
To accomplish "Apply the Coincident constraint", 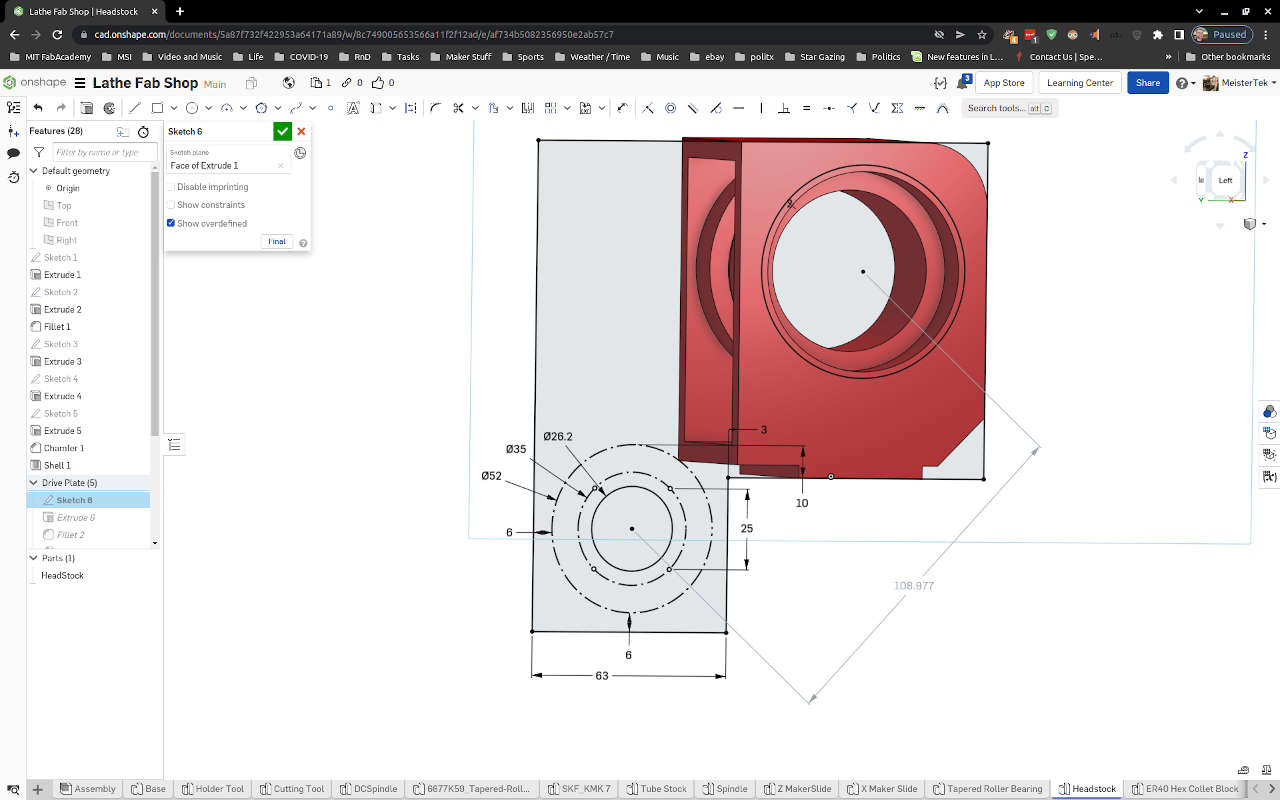I will click(648, 108).
